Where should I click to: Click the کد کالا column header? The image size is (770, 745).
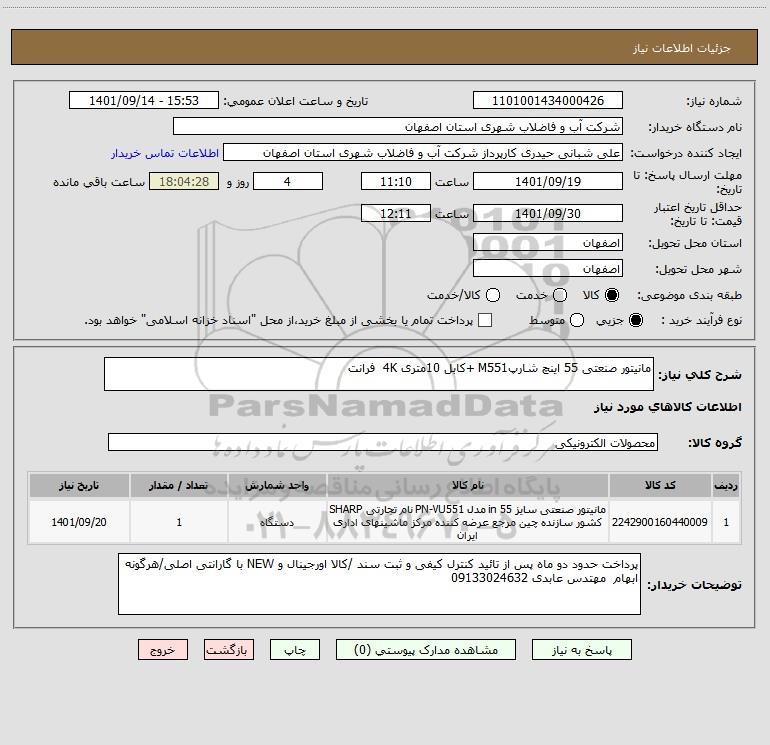[660, 485]
